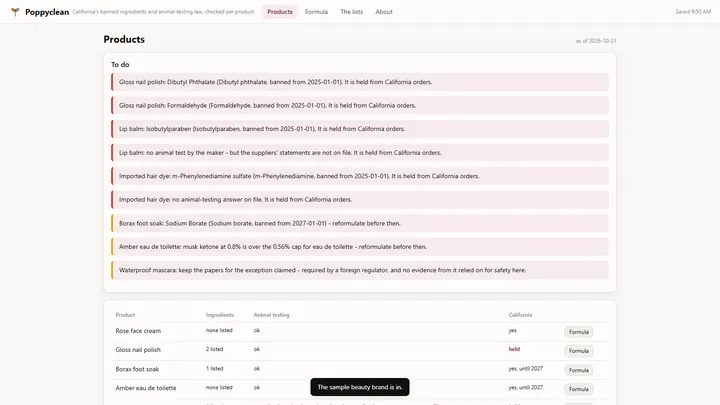
Task: Click the Poppyclean poppy logo icon
Action: (x=15, y=12)
